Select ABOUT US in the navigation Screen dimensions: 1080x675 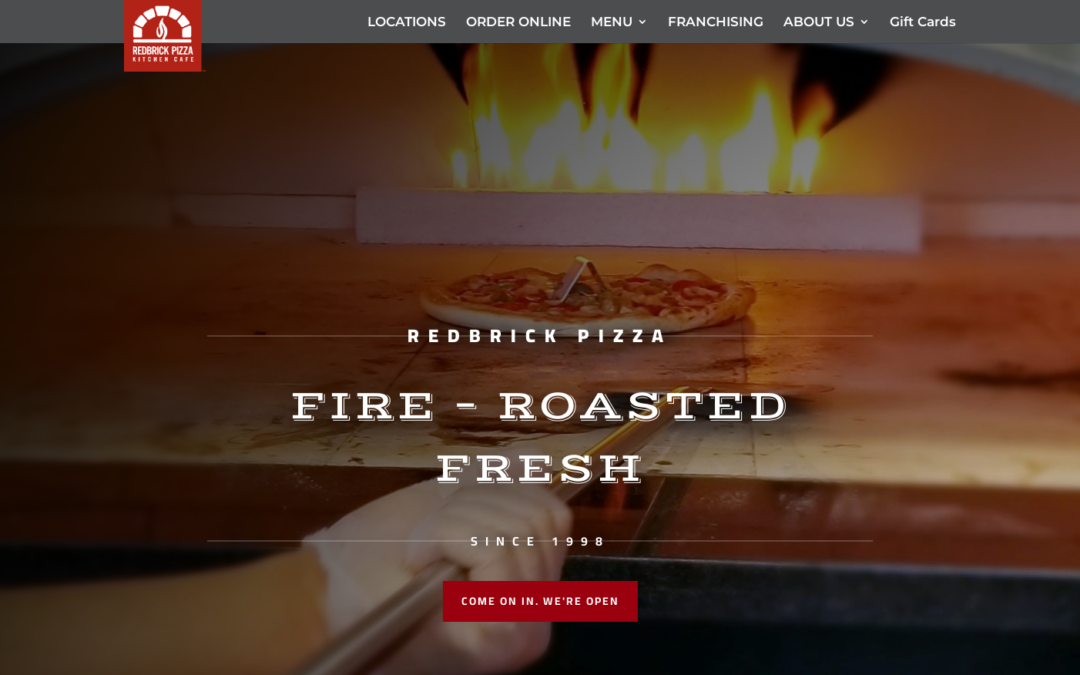tap(818, 21)
